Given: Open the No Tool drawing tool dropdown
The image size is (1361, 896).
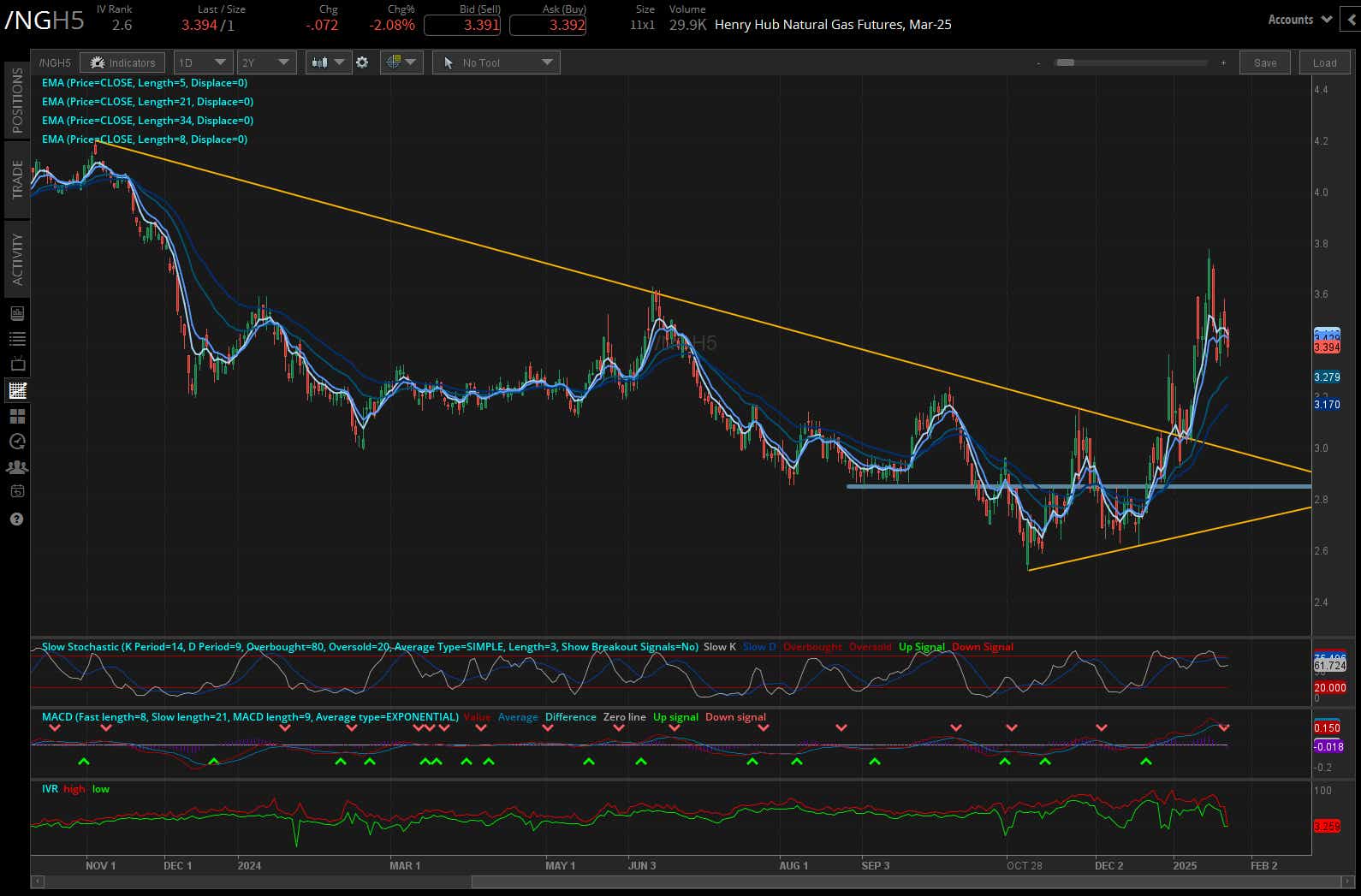Looking at the screenshot, I should tap(496, 62).
